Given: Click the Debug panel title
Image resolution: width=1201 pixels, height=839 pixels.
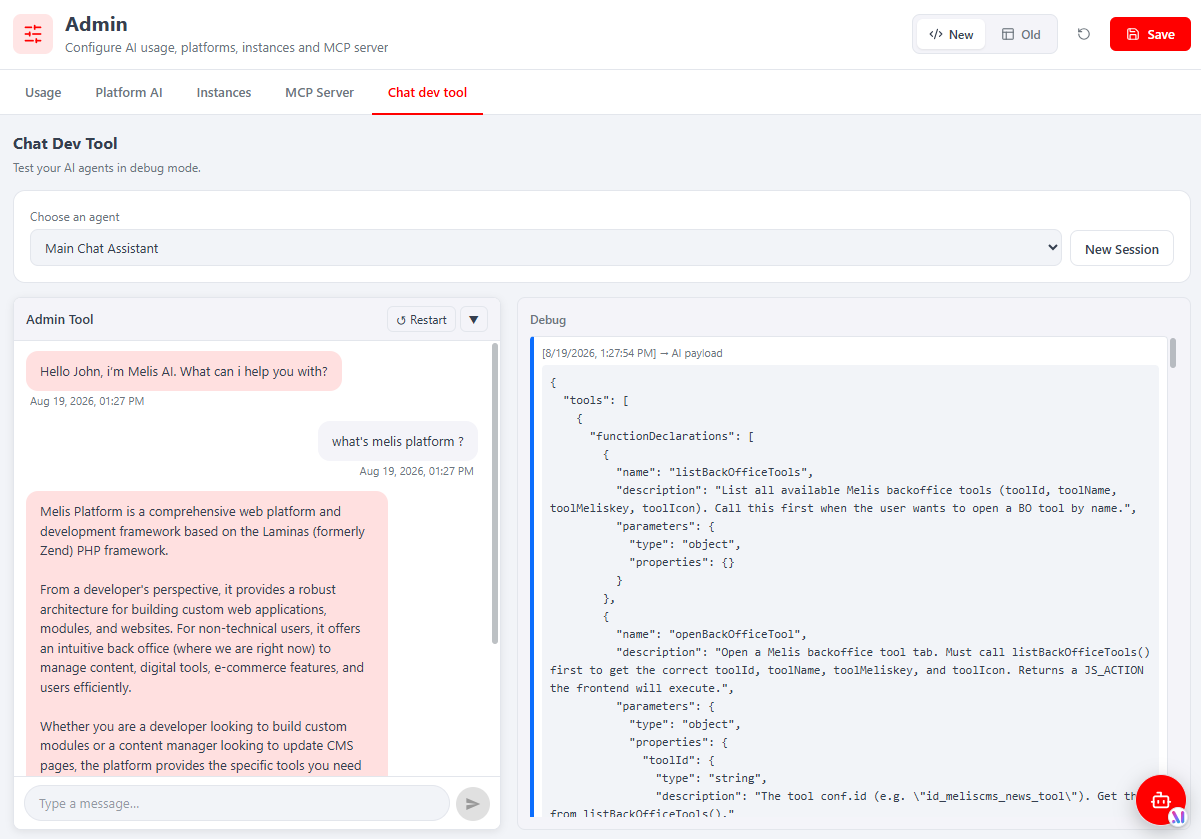Looking at the screenshot, I should 548,320.
